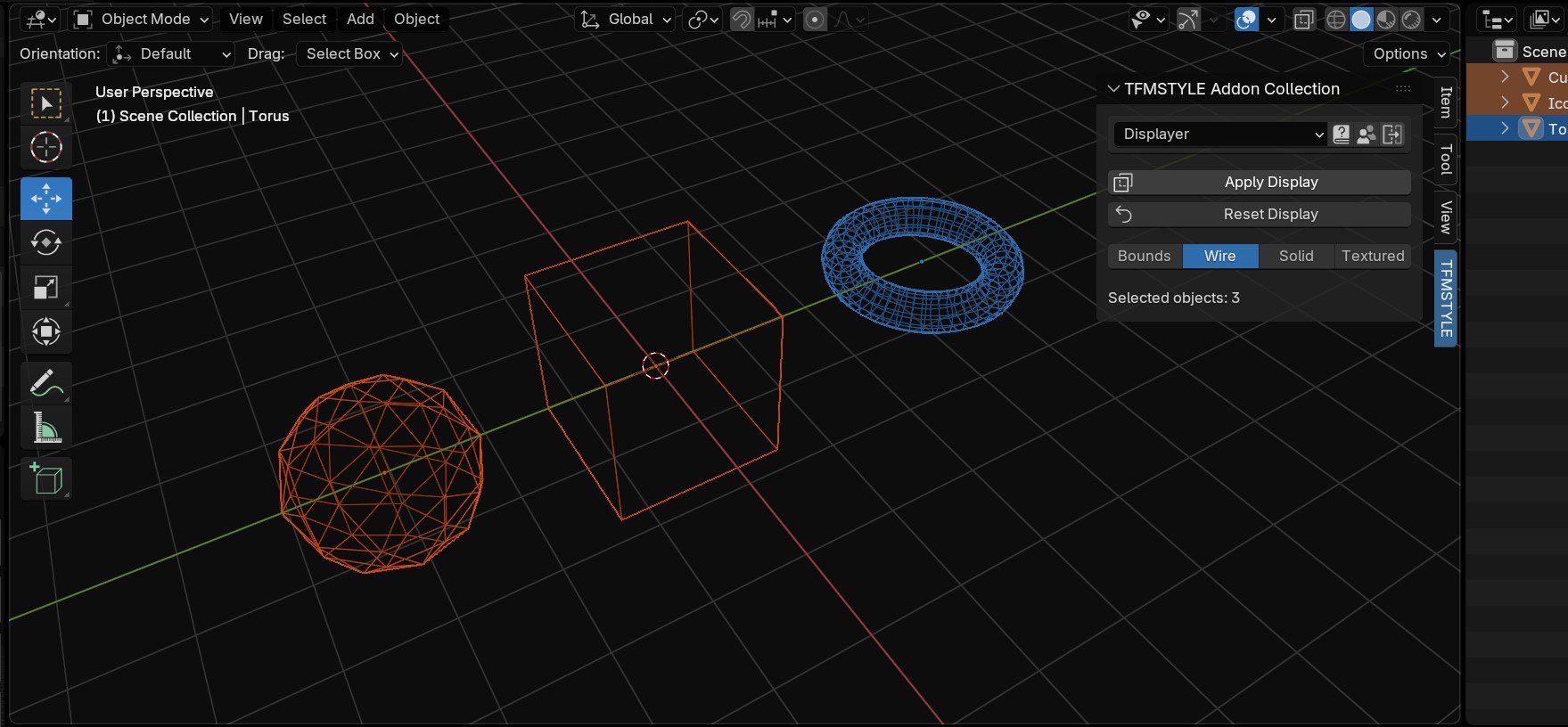Toggle X-Ray view in header
The width and height of the screenshot is (1568, 727).
coord(1303,20)
